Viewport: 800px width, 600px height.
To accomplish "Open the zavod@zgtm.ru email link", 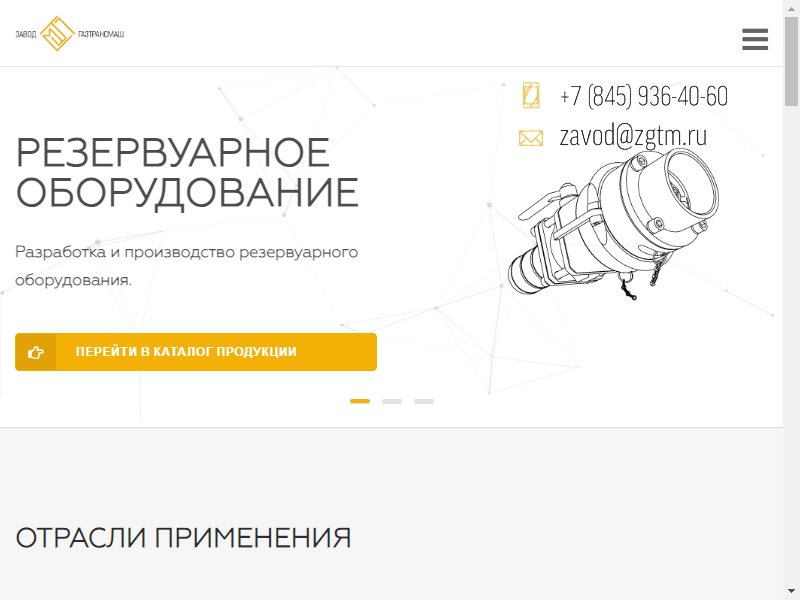I will click(x=633, y=136).
